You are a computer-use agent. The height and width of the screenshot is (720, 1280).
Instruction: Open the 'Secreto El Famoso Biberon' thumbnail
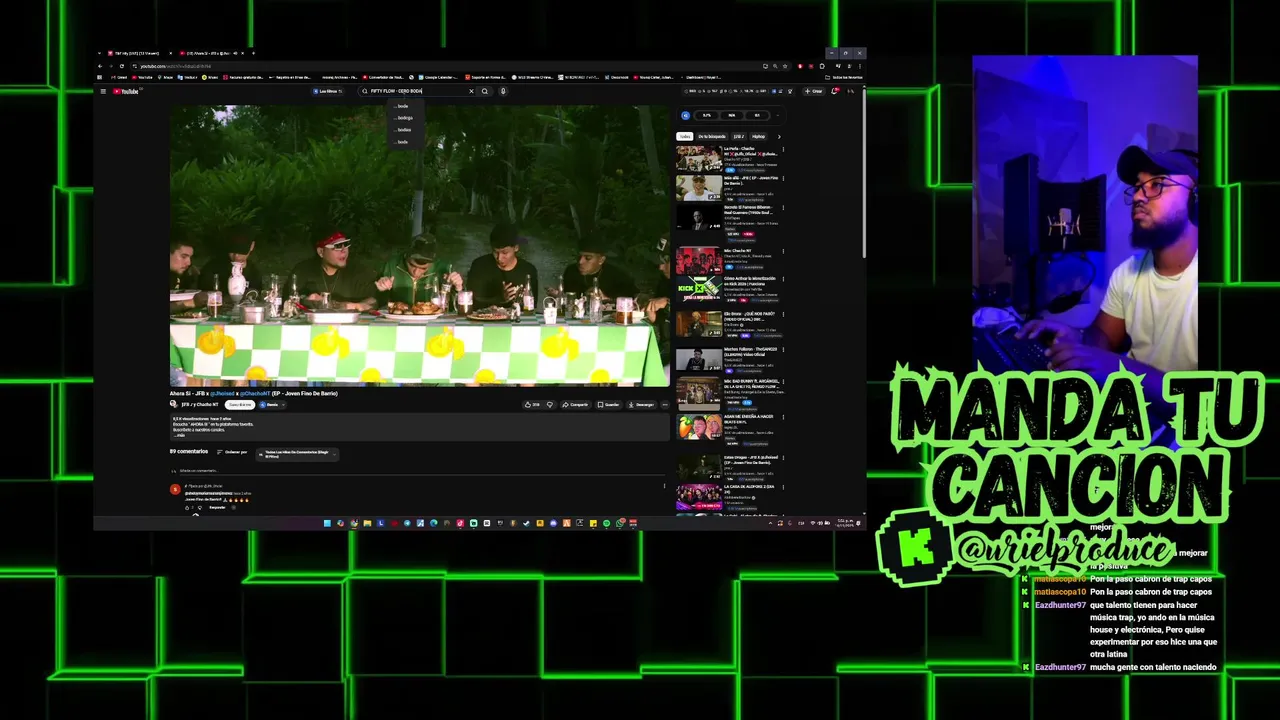coord(699,217)
